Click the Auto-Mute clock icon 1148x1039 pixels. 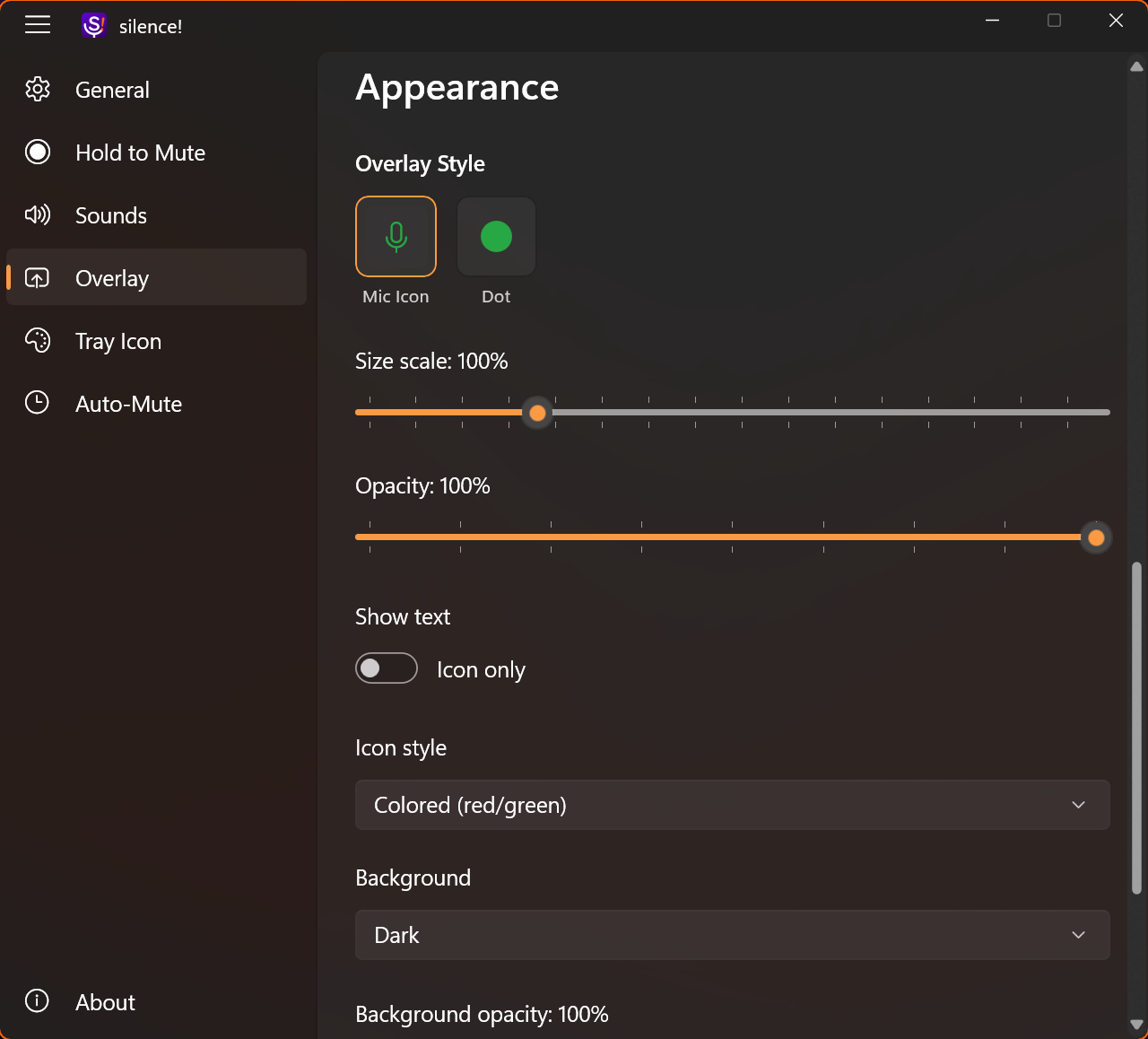[38, 404]
